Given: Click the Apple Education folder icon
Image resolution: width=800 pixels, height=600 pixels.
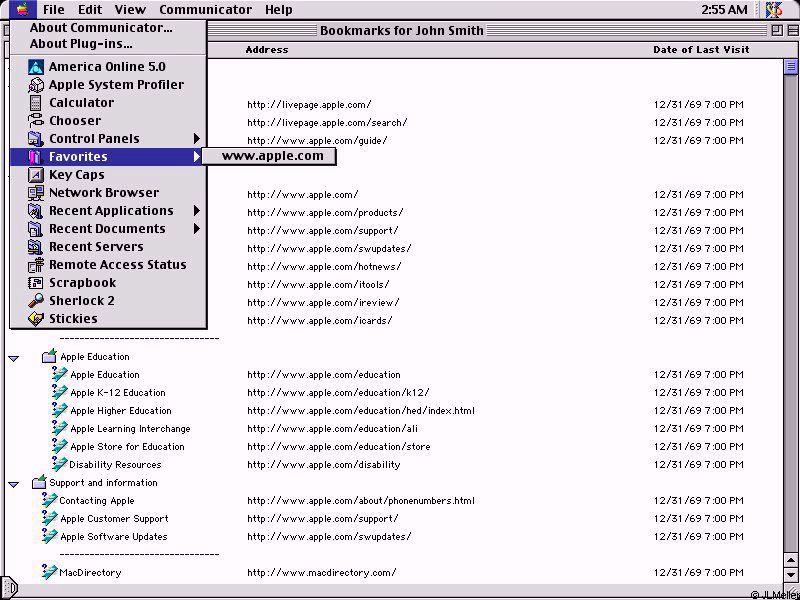Looking at the screenshot, I should pos(49,357).
